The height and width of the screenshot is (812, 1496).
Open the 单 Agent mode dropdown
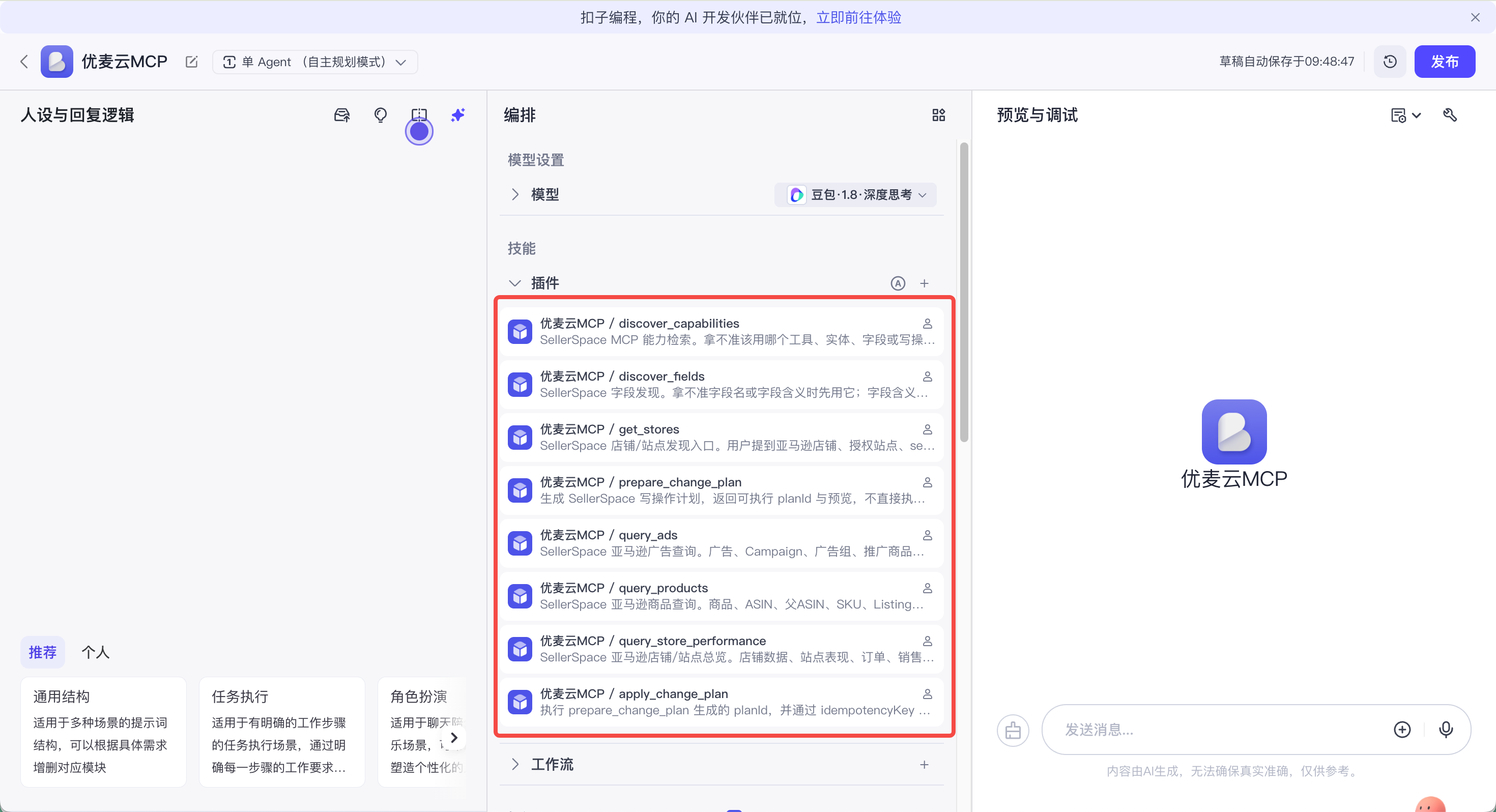click(x=315, y=62)
